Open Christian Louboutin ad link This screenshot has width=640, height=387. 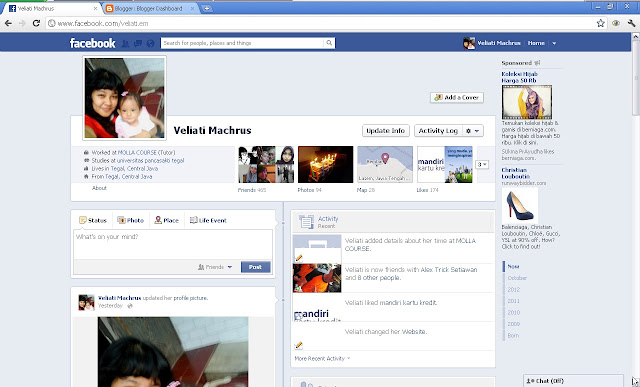[x=516, y=173]
